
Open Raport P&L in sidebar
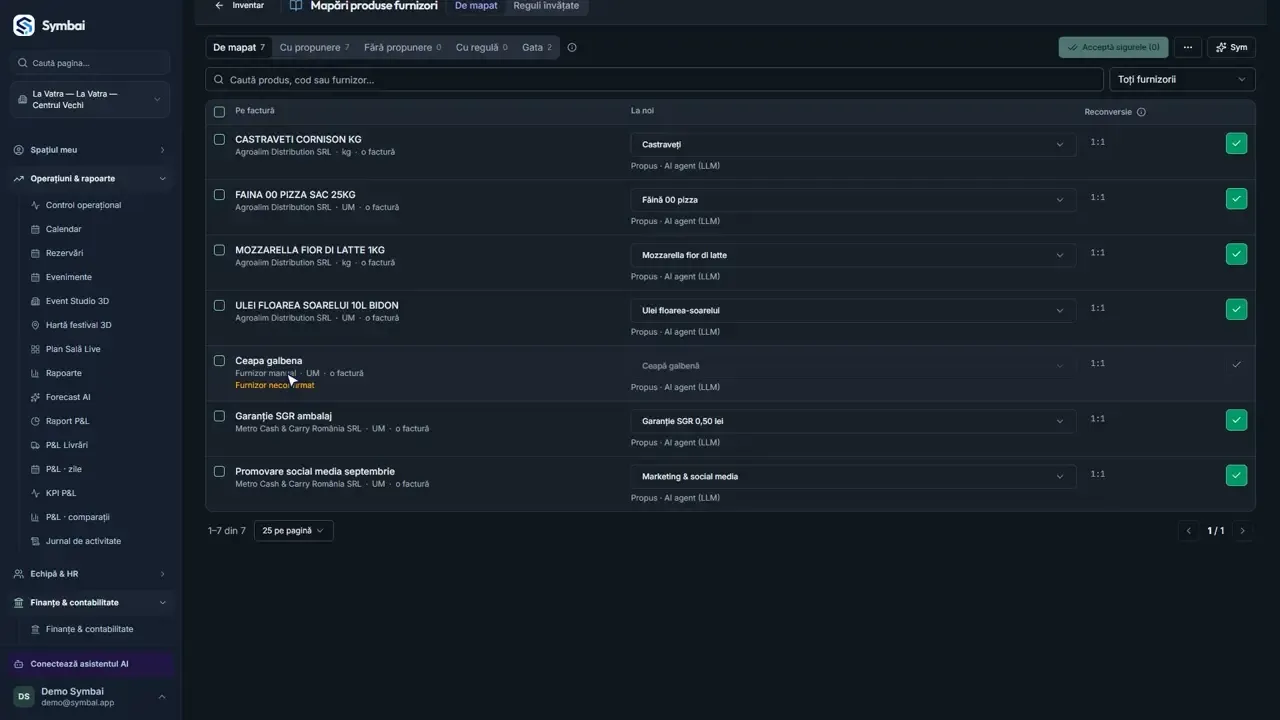click(x=67, y=421)
